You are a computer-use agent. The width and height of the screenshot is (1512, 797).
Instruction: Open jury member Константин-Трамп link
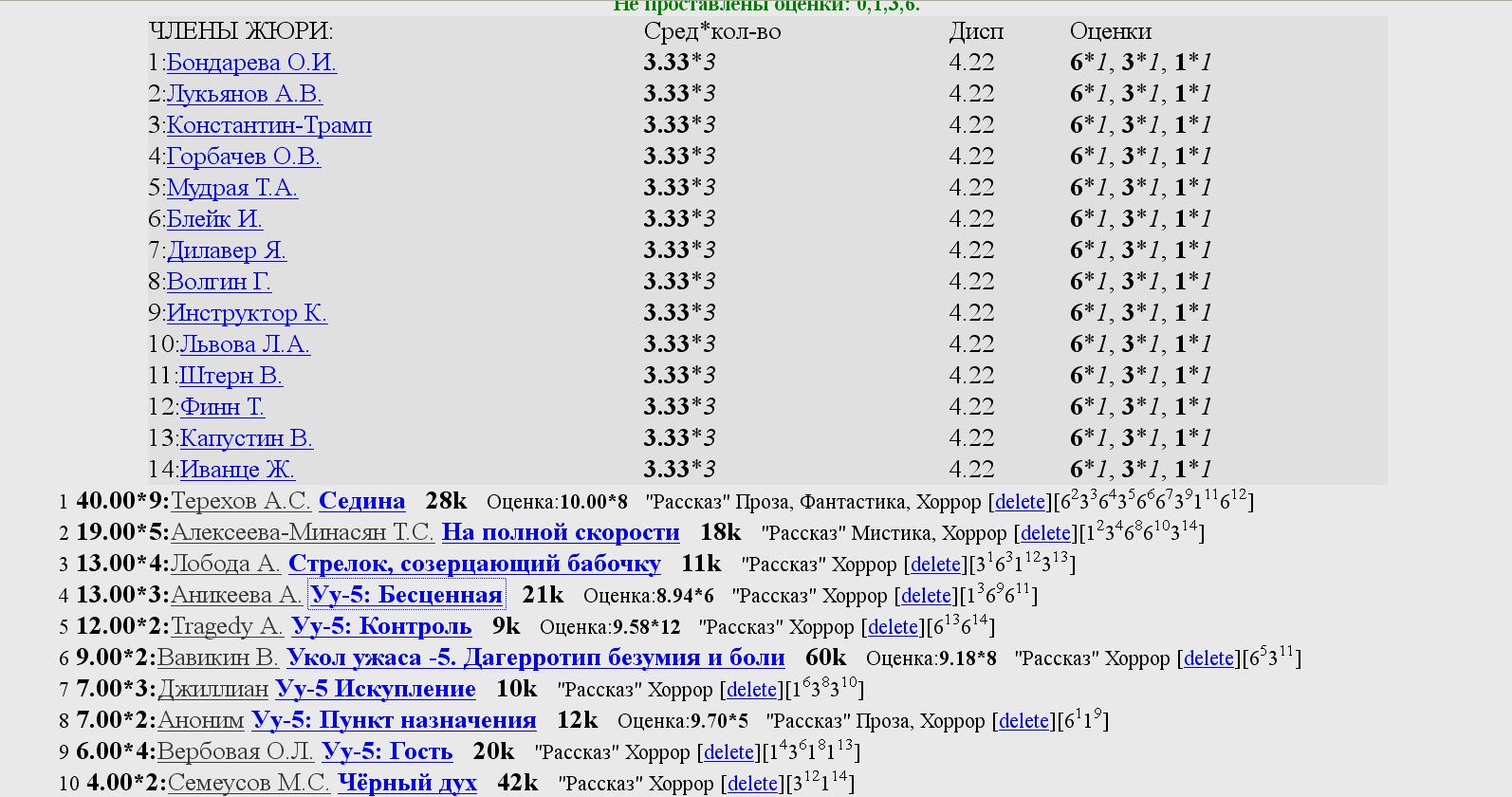click(x=268, y=125)
